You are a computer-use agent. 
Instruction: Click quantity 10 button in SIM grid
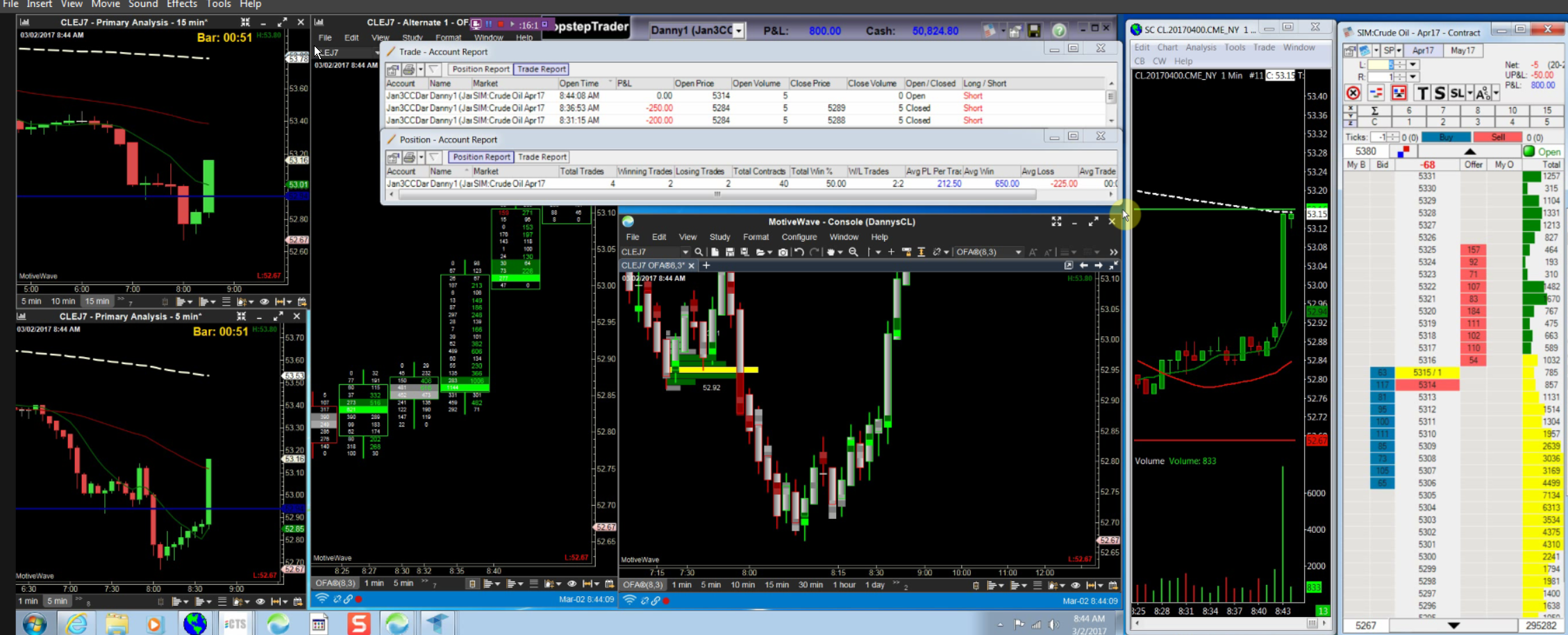pyautogui.click(x=1512, y=110)
